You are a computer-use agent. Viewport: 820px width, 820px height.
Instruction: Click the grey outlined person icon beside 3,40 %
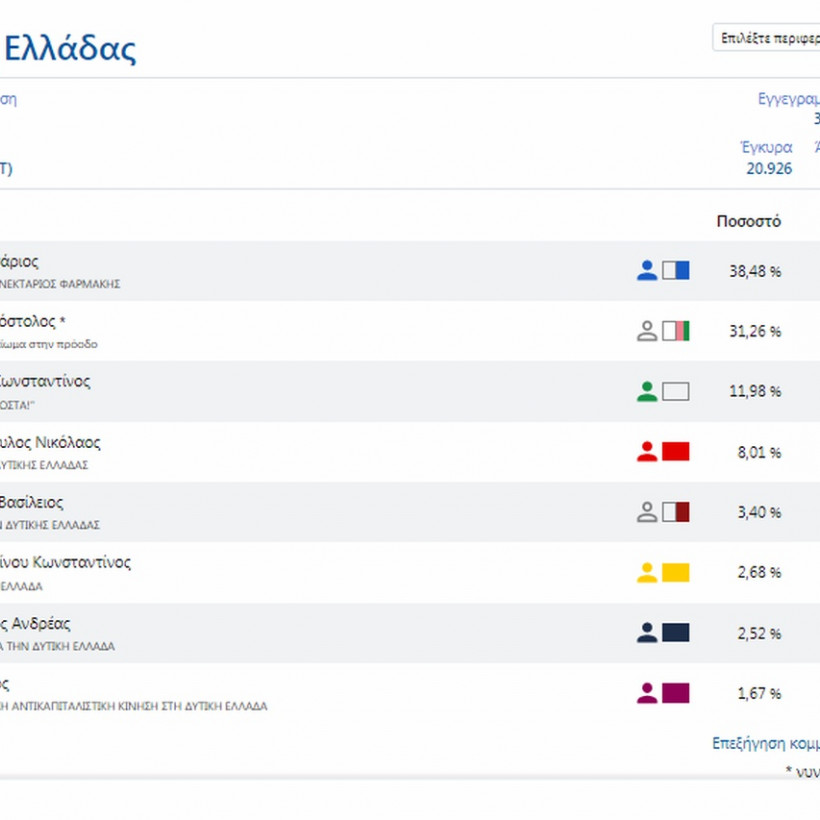tap(647, 512)
